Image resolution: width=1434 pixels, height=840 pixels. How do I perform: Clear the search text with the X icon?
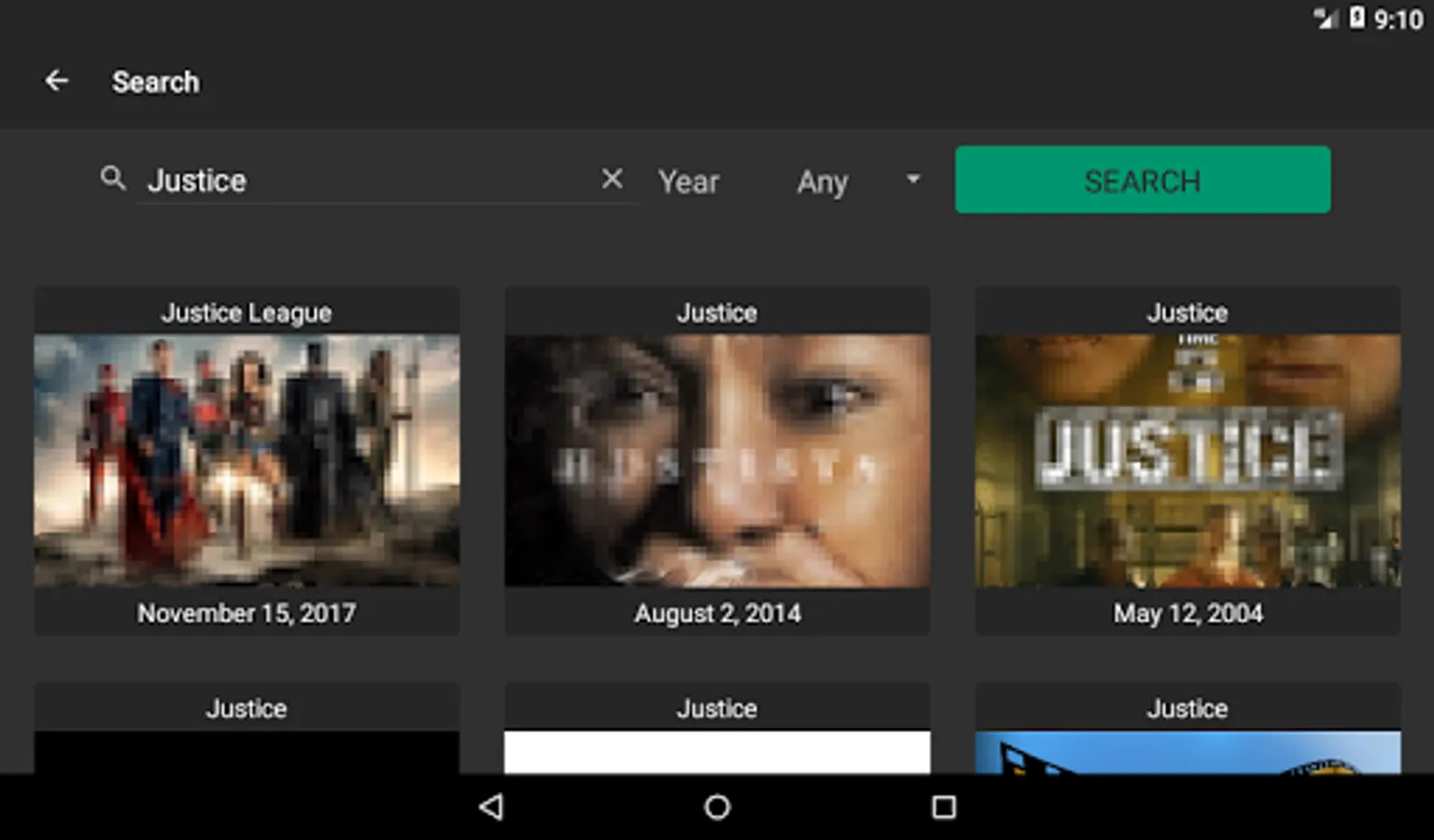612,178
